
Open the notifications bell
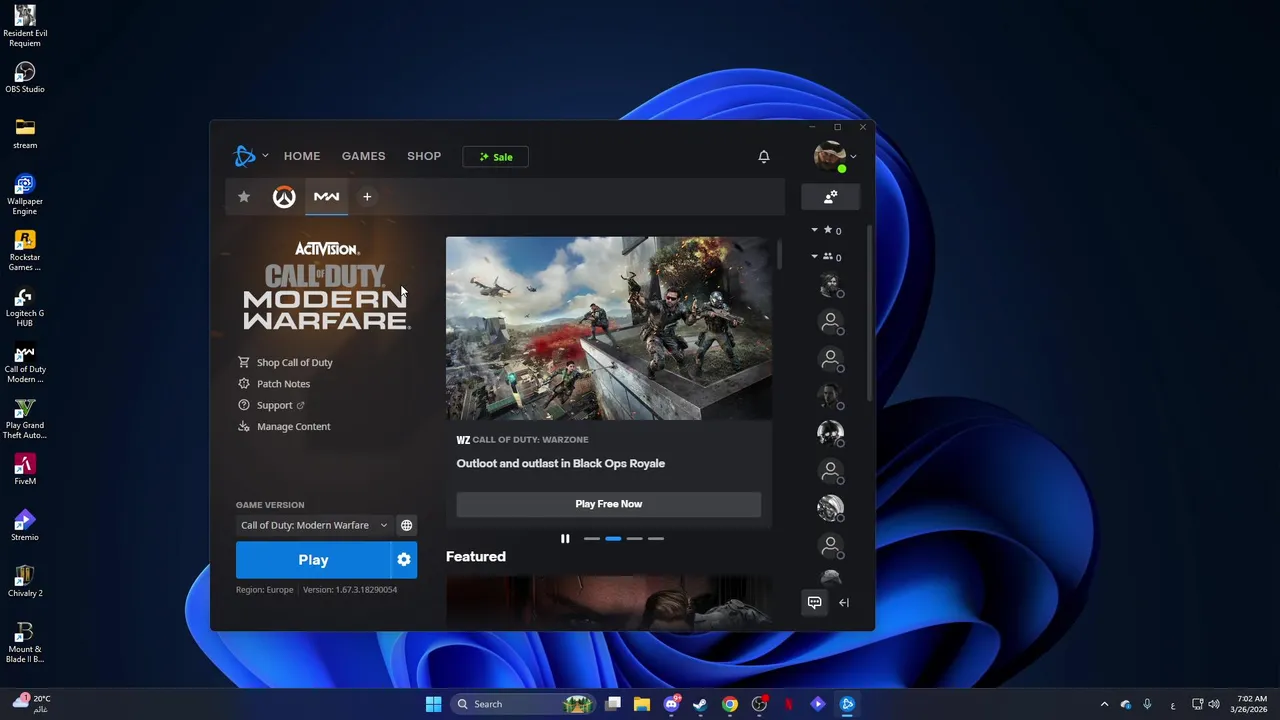tap(764, 156)
